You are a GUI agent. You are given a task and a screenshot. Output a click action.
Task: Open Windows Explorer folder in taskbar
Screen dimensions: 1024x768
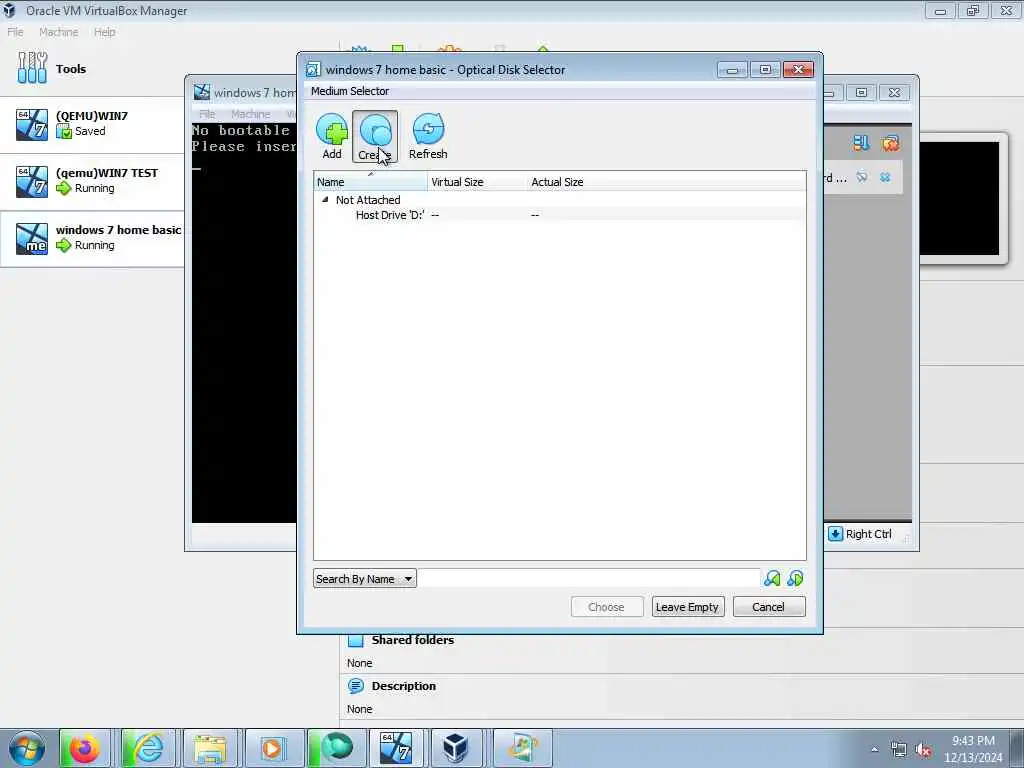pos(210,748)
